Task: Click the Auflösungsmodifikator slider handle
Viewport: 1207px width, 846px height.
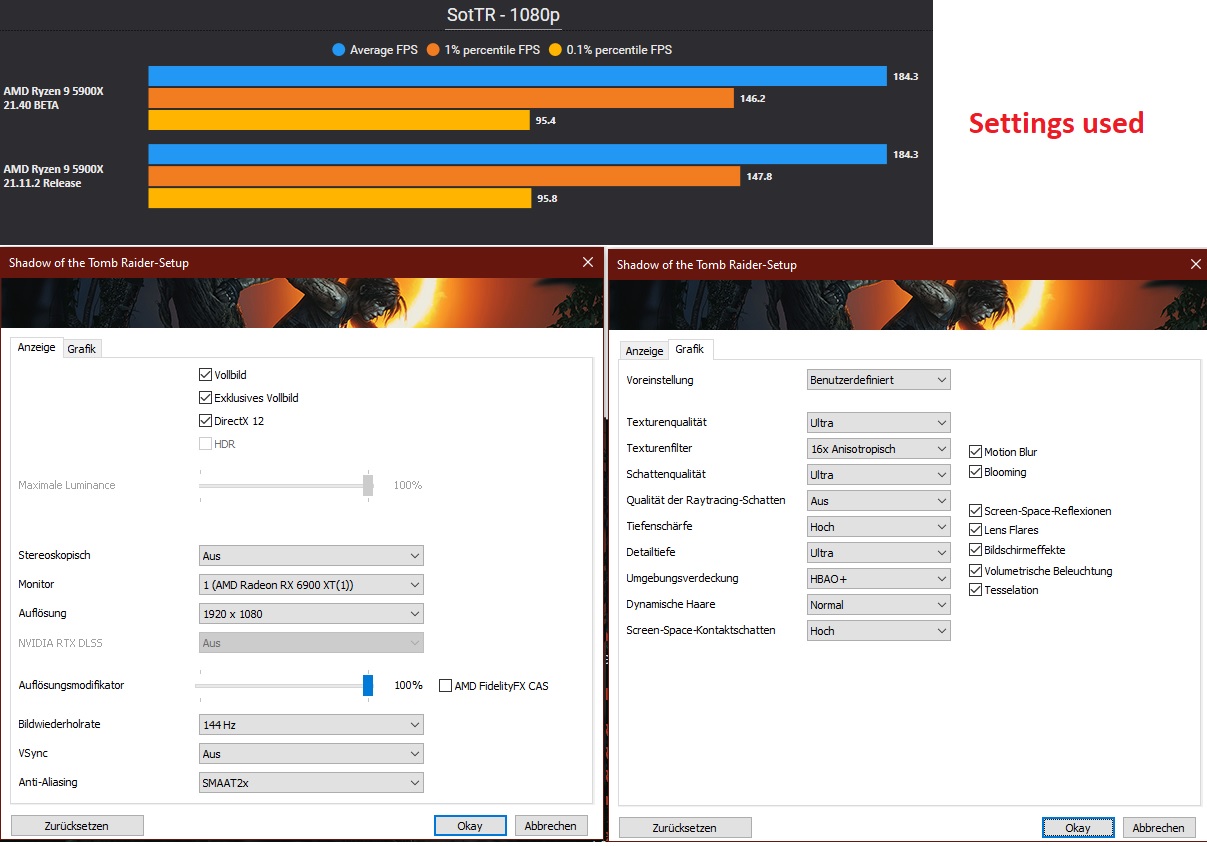Action: coord(368,685)
